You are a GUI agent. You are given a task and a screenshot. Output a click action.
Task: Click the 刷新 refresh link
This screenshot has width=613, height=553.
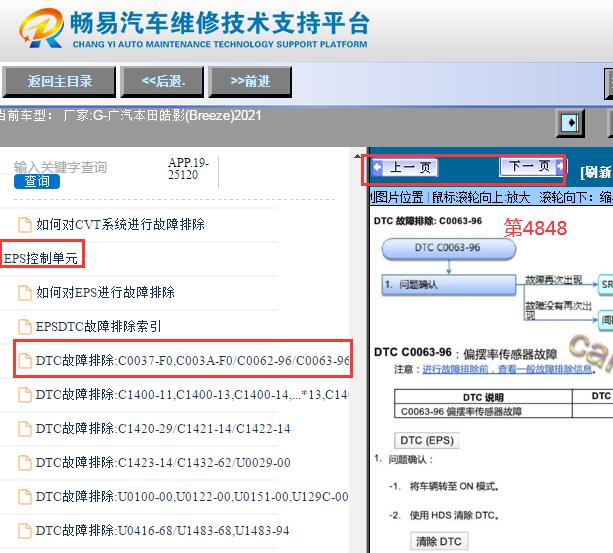596,172
